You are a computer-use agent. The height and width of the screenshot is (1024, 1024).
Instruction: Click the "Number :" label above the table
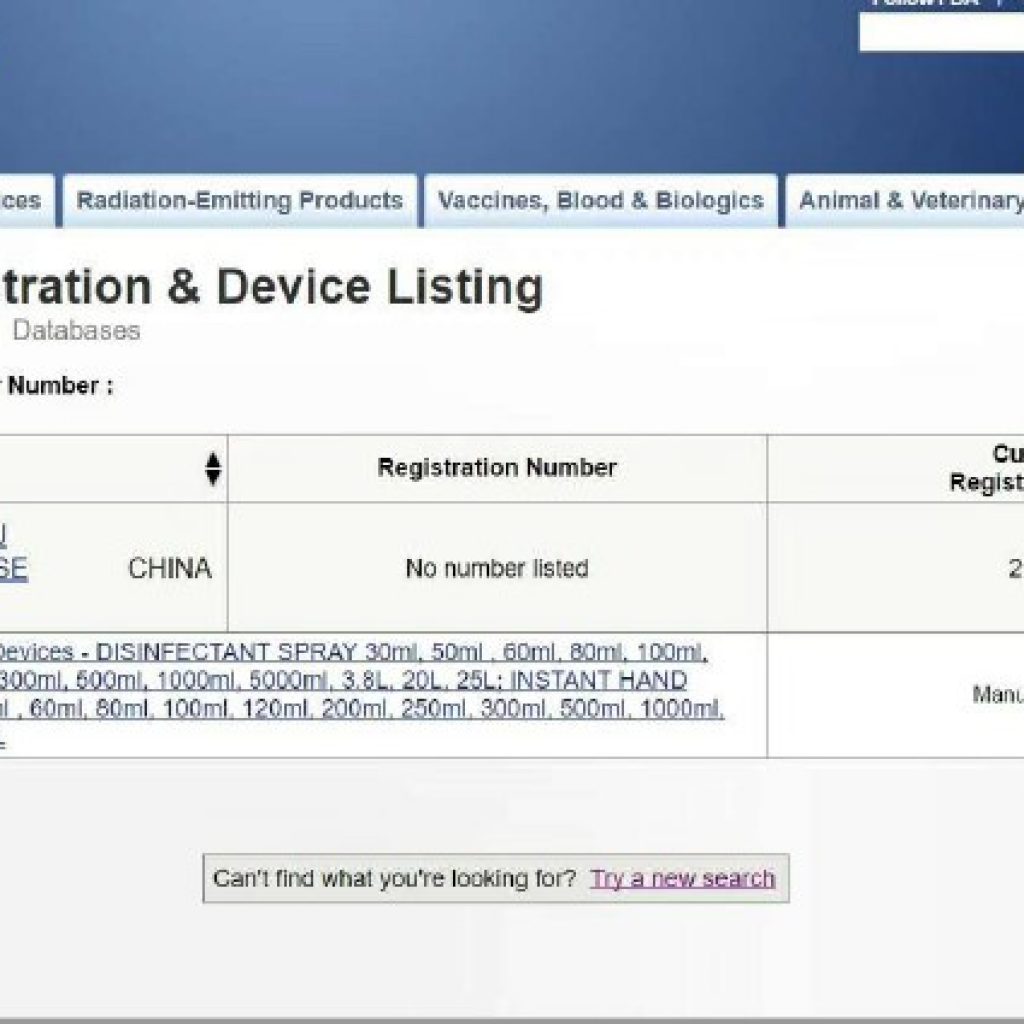coord(60,386)
